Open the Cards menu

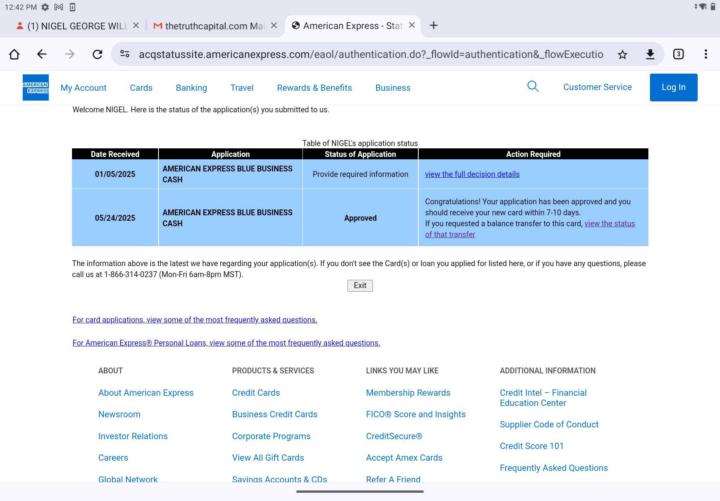(141, 88)
